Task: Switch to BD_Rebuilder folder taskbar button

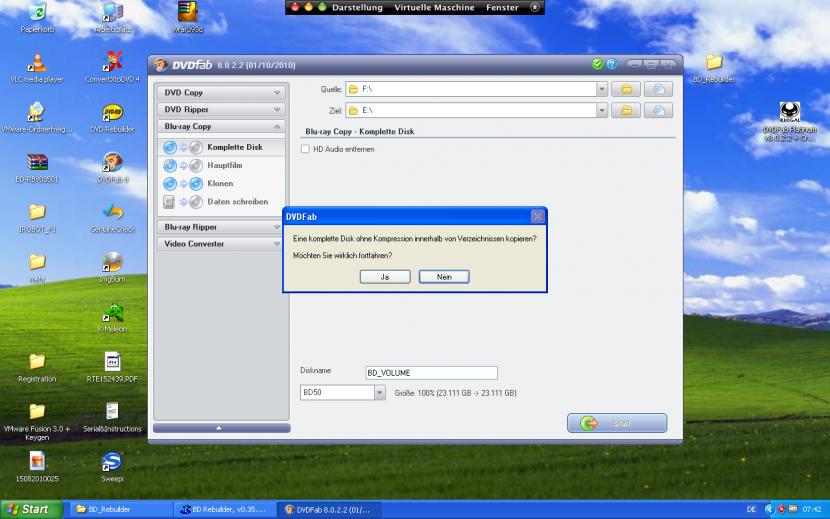Action: tap(121, 509)
